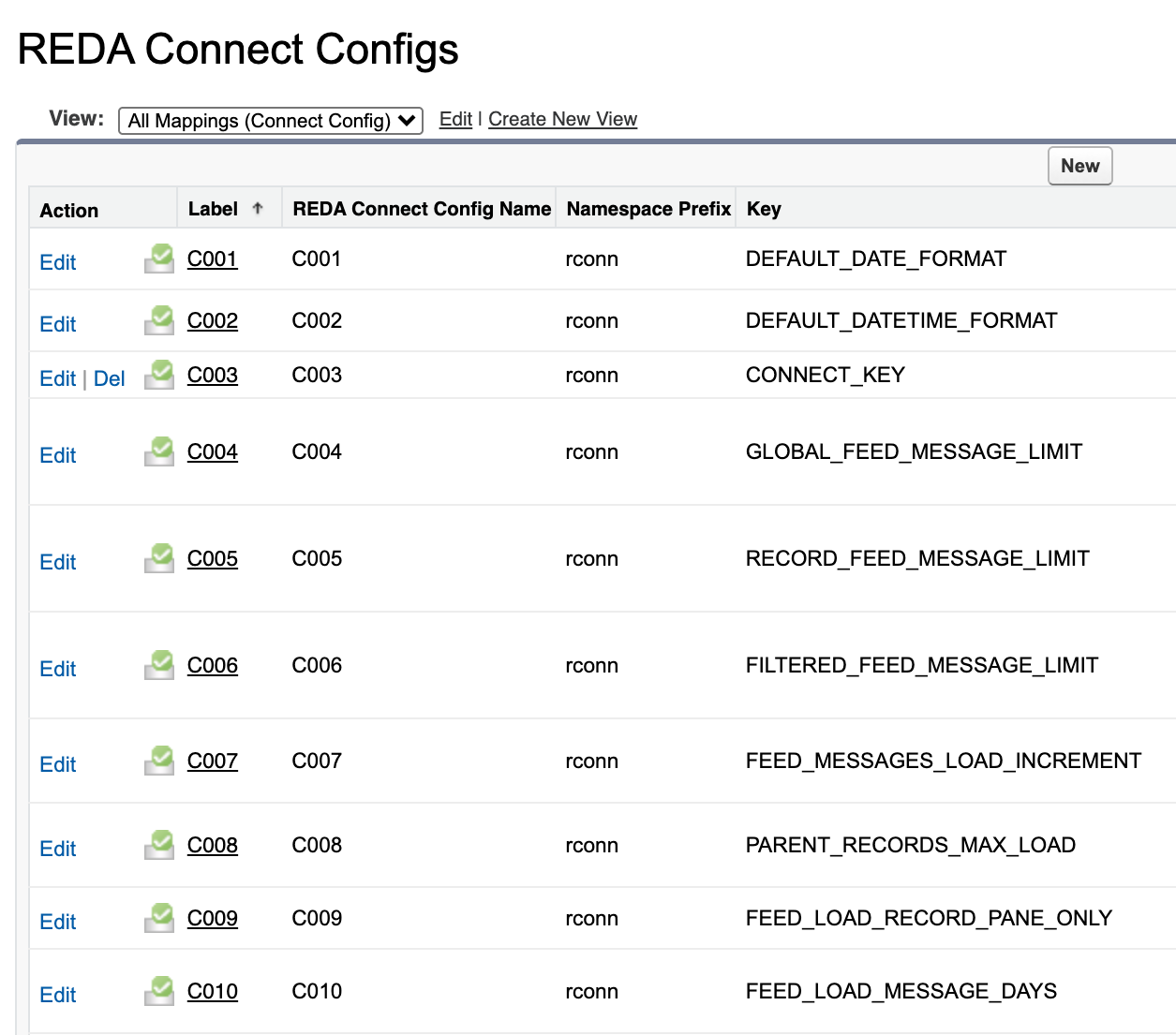Click the rconn namespace cell in row C005
The image size is (1176, 1035).
click(x=592, y=558)
